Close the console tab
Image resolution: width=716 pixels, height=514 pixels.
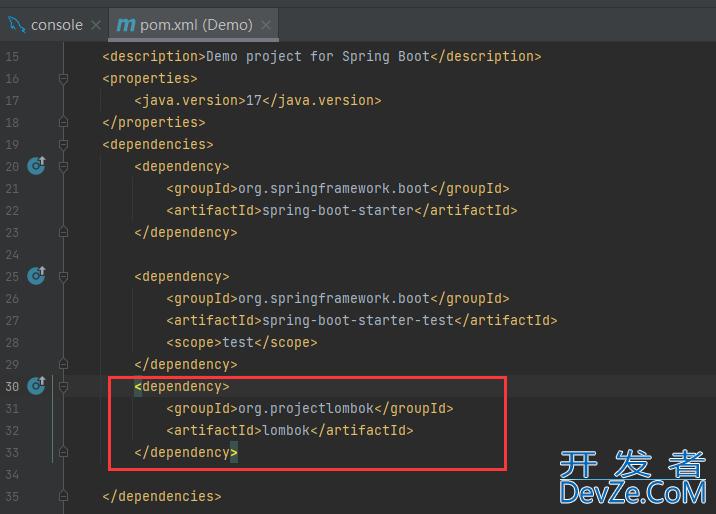click(96, 25)
